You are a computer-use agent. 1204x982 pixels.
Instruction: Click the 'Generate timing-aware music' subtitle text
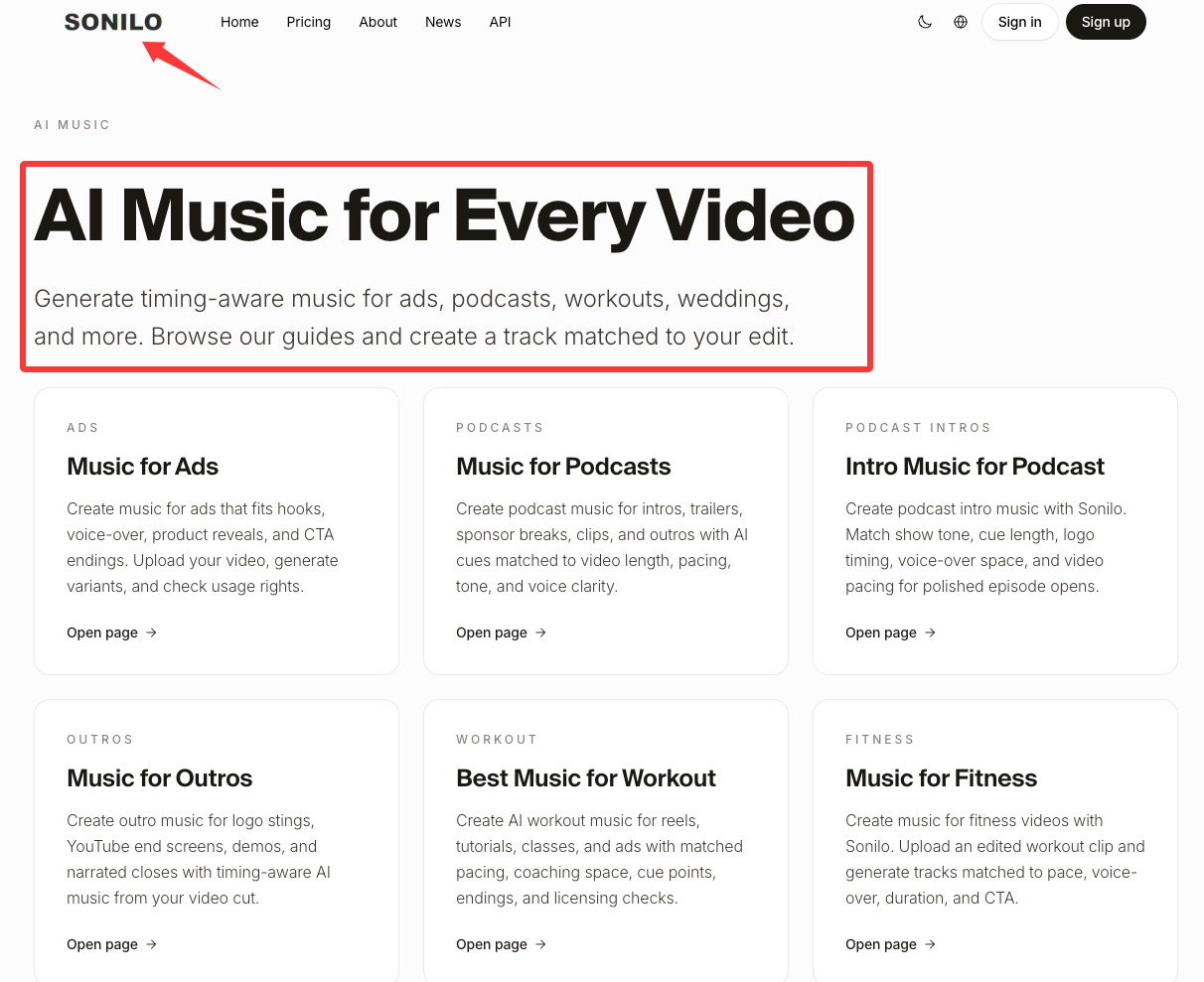[x=414, y=318]
